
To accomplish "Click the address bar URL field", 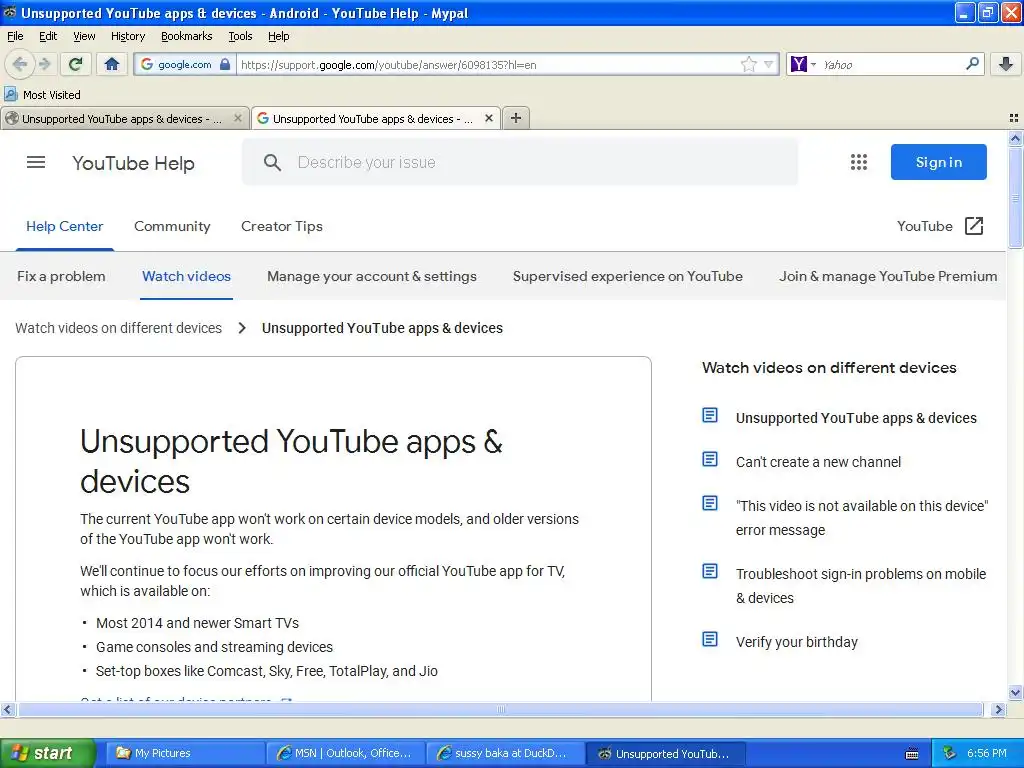I will [x=487, y=65].
